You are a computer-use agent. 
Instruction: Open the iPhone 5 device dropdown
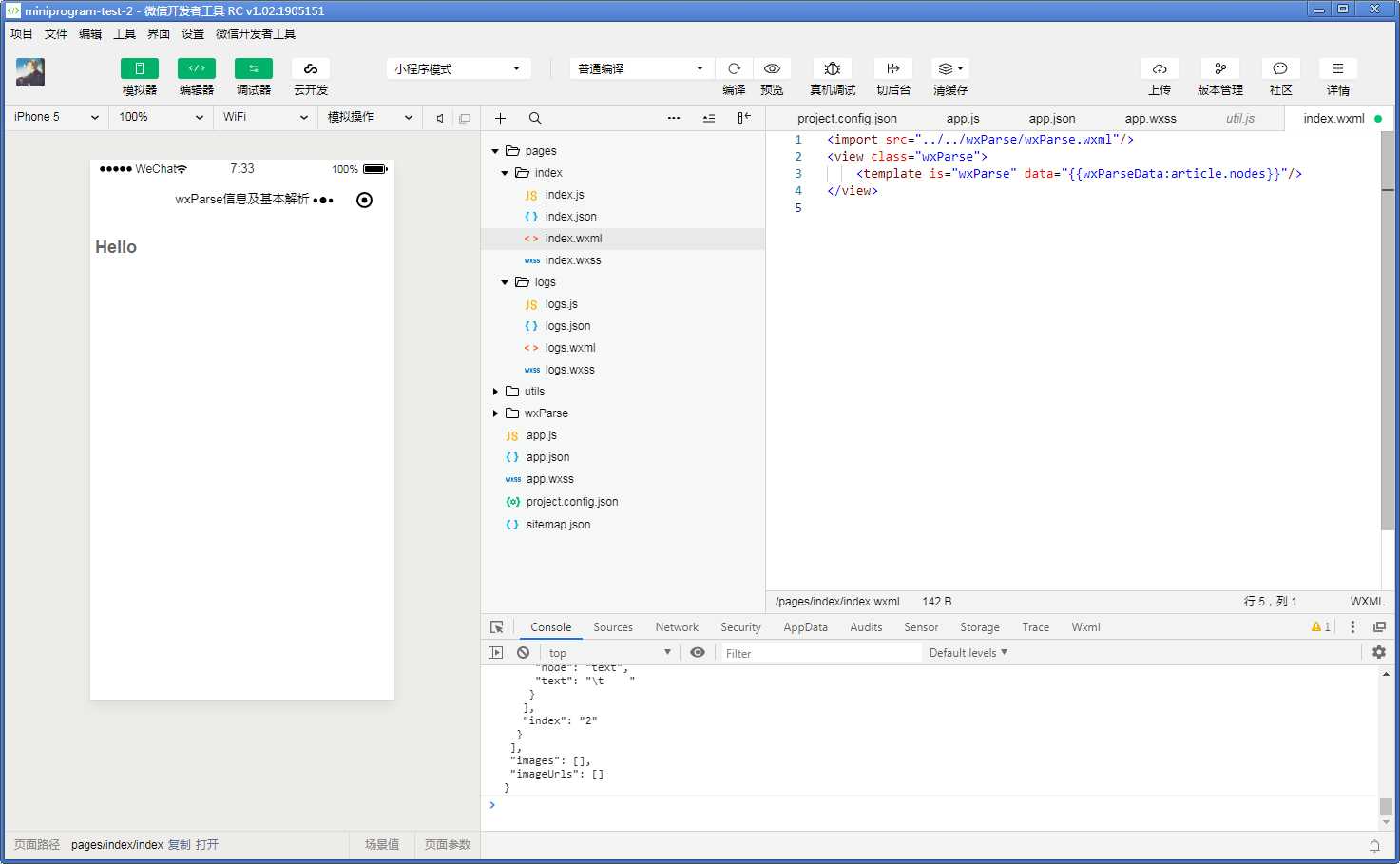[x=56, y=117]
